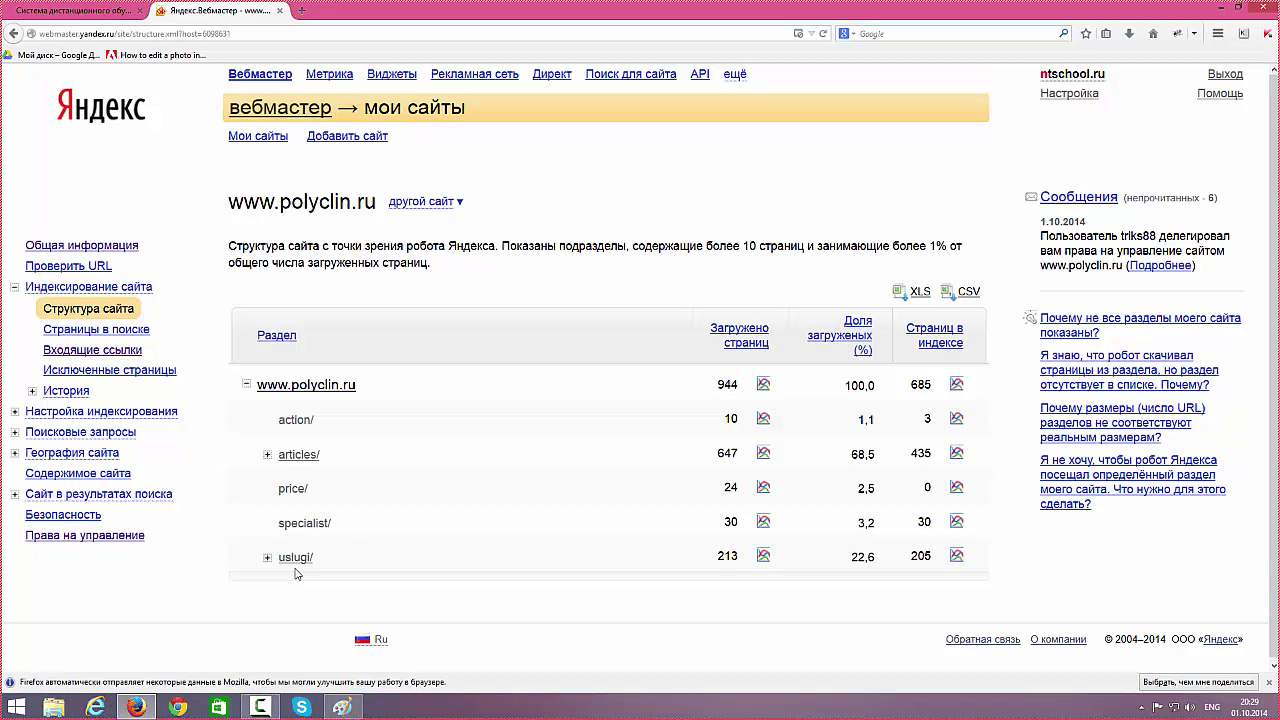Click the Google search field

(x=955, y=33)
